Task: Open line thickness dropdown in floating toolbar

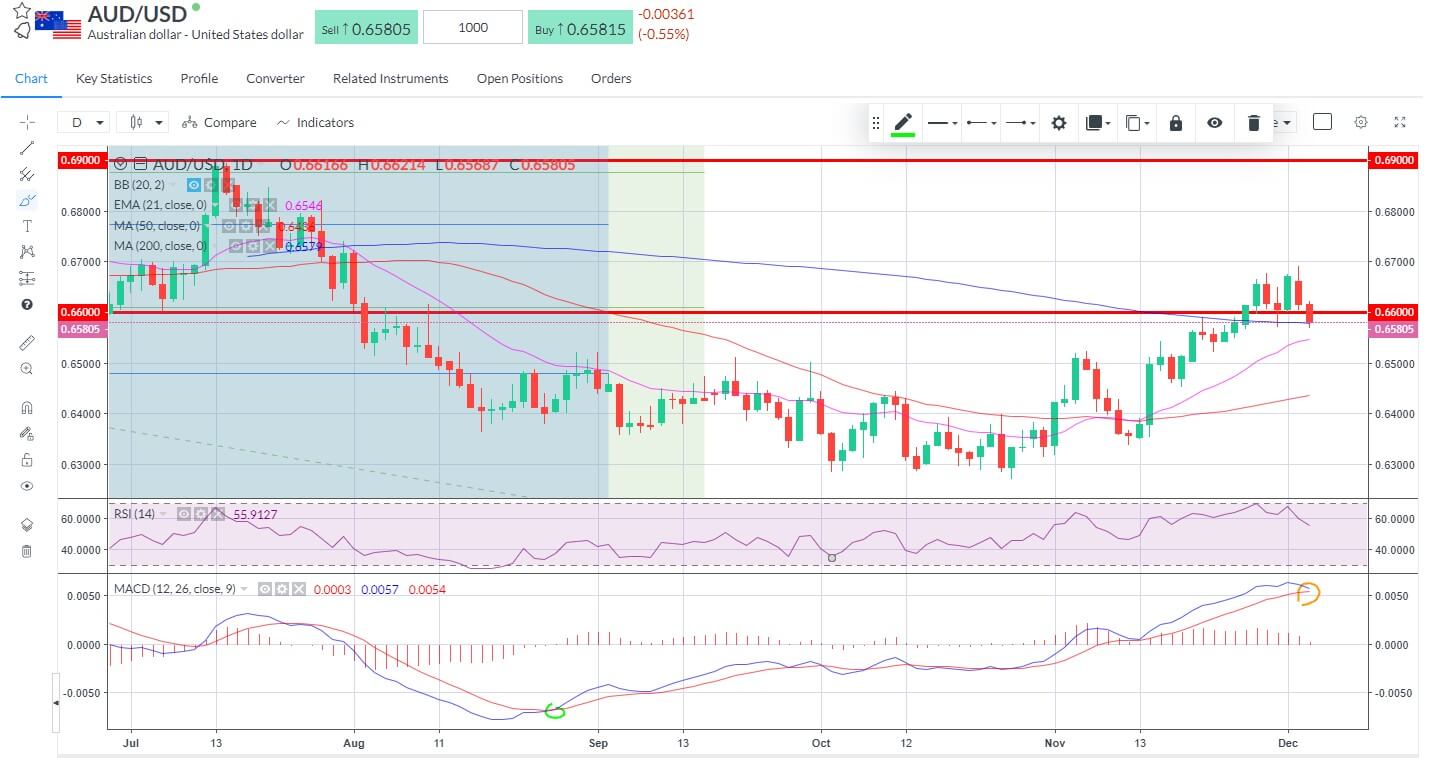Action: pyautogui.click(x=942, y=123)
